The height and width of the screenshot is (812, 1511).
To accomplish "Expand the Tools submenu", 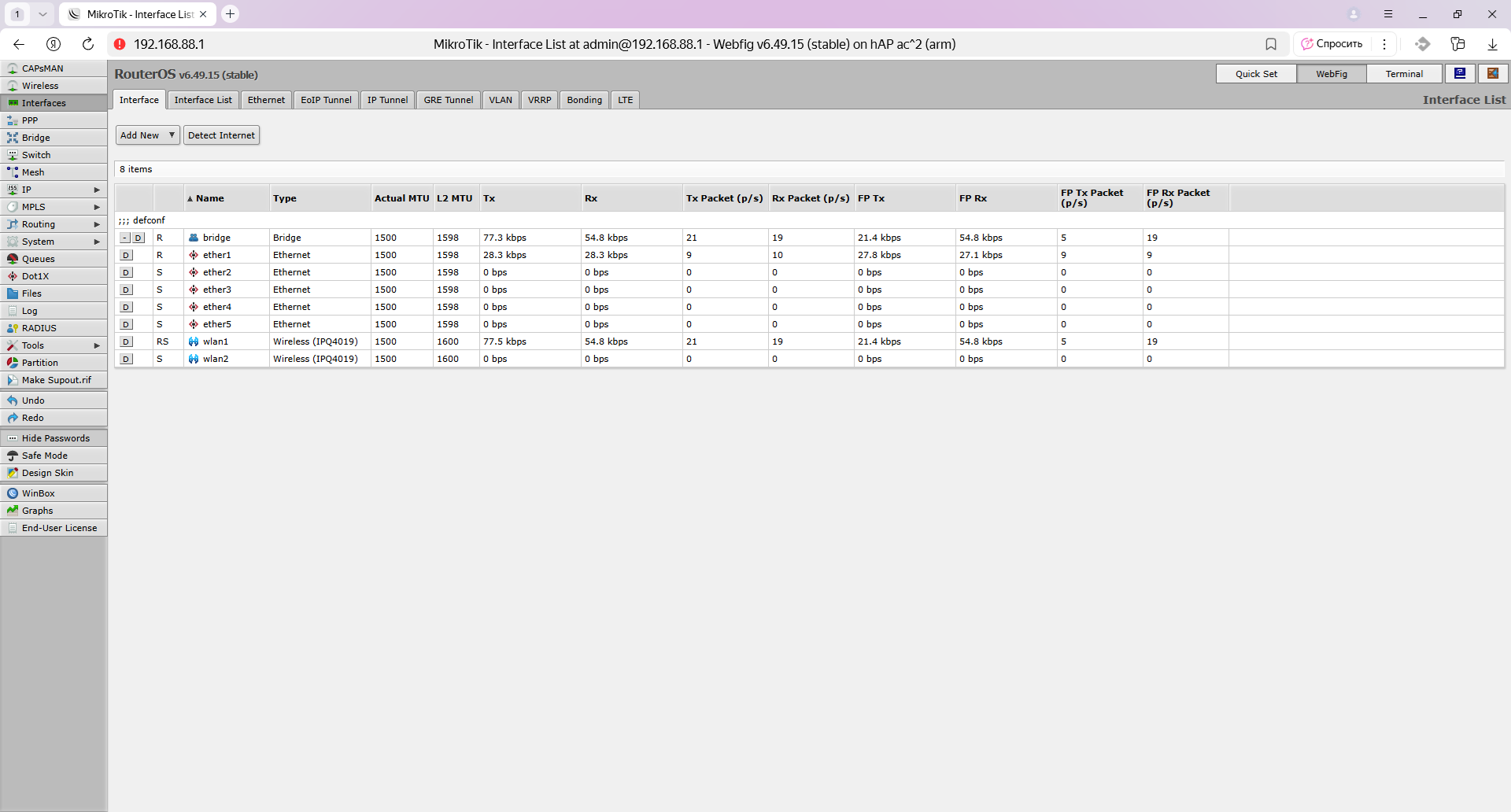I will pos(54,345).
